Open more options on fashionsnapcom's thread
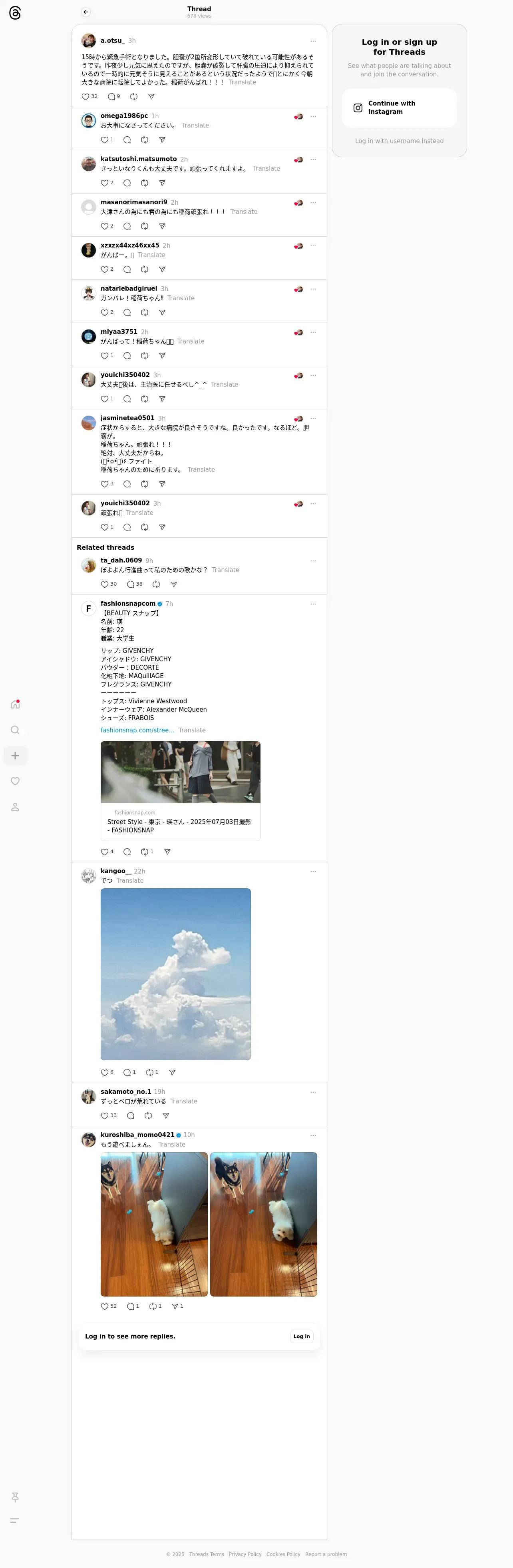Screen dimensions: 513x1568 click(313, 604)
